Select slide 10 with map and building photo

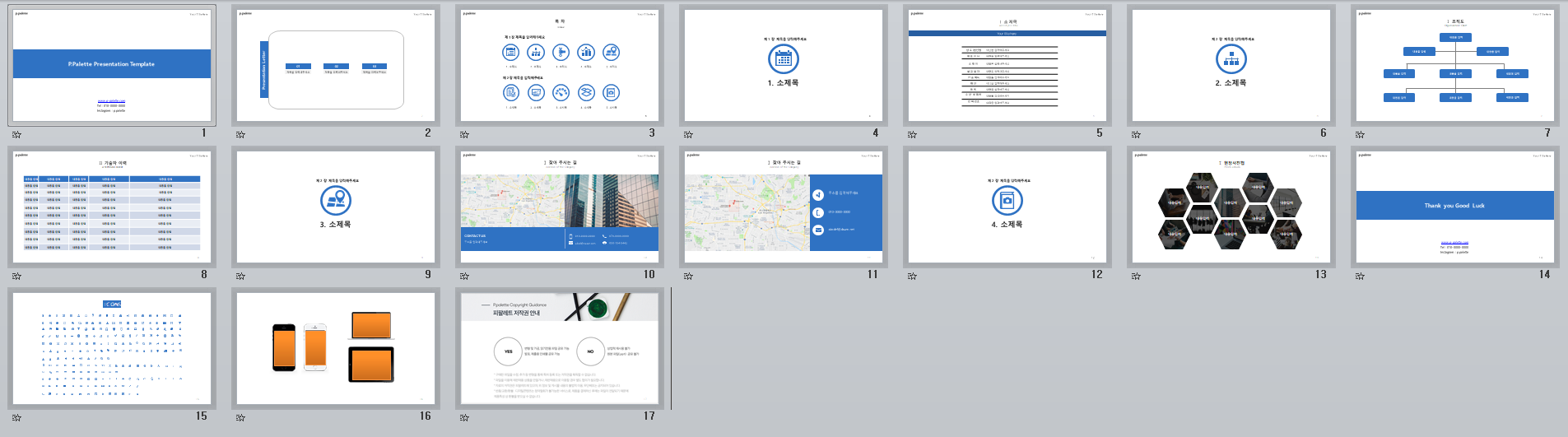[x=560, y=207]
